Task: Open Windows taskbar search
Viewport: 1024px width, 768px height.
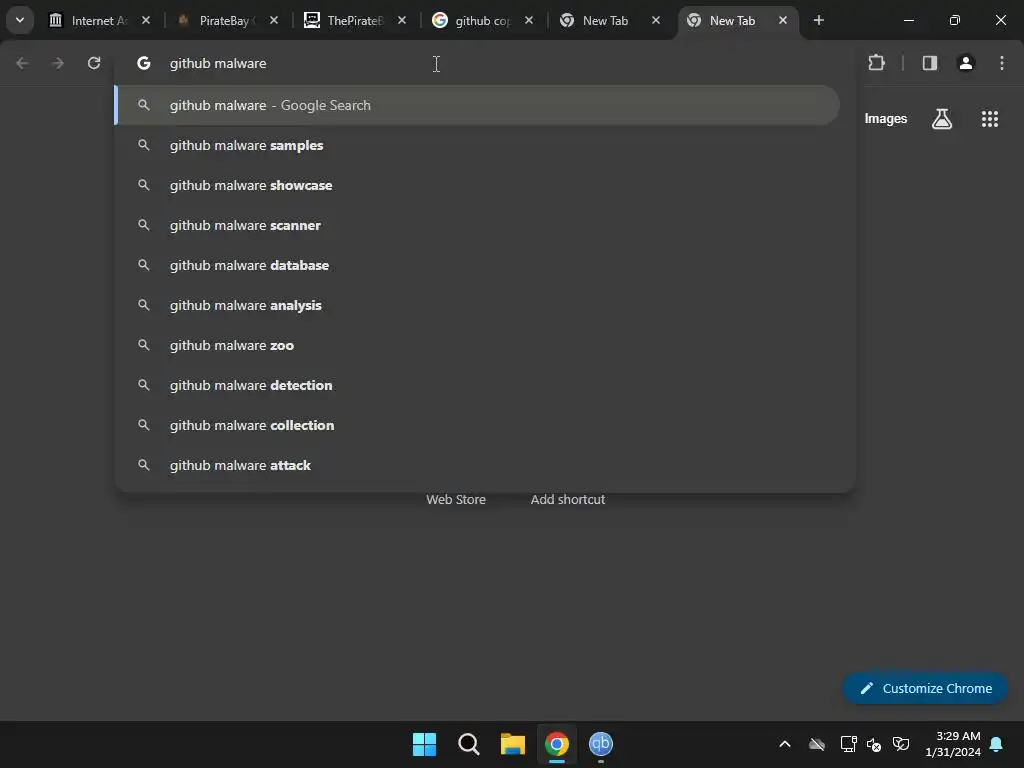Action: [469, 744]
